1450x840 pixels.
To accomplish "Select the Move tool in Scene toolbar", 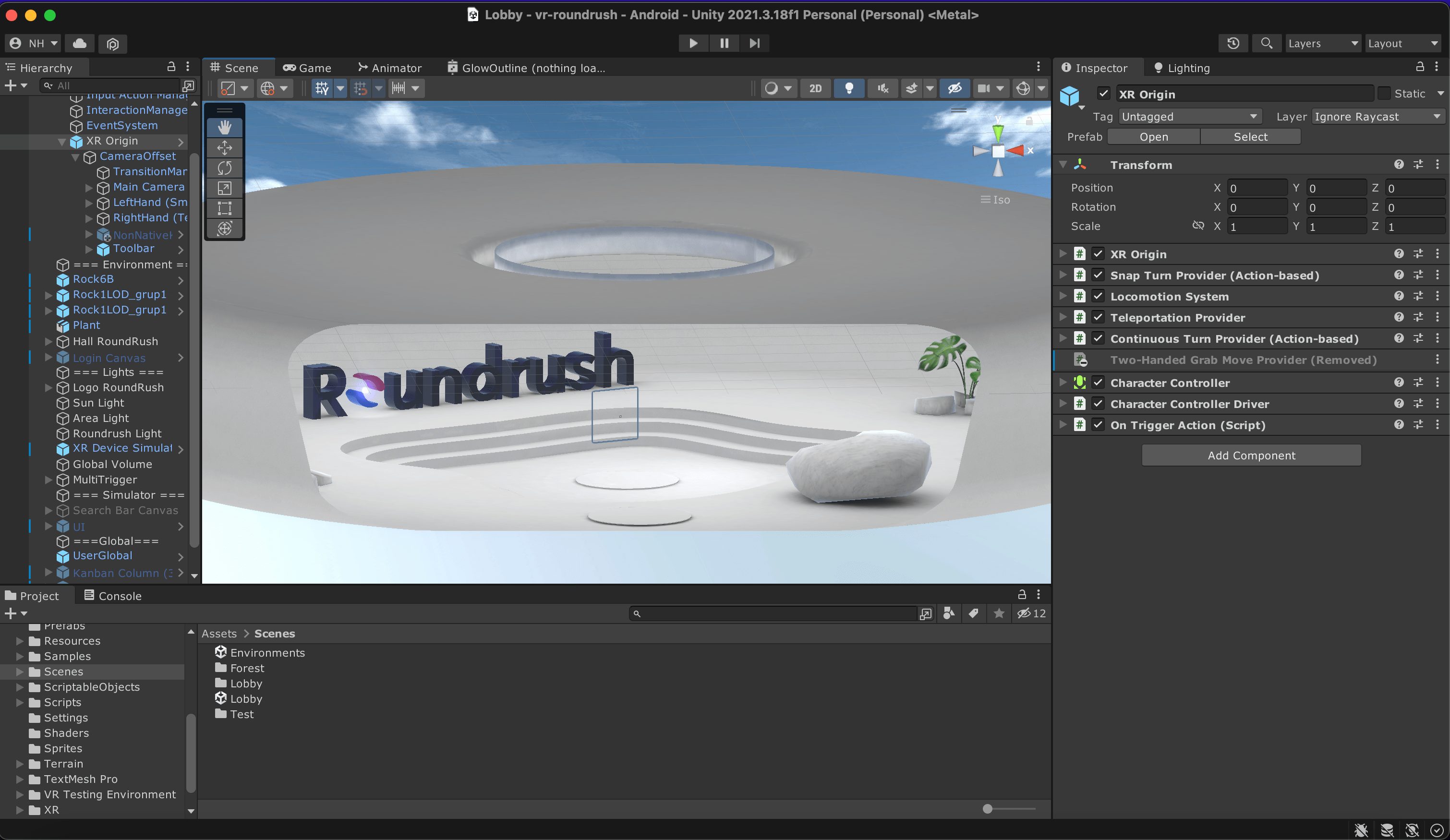I will 224,148.
